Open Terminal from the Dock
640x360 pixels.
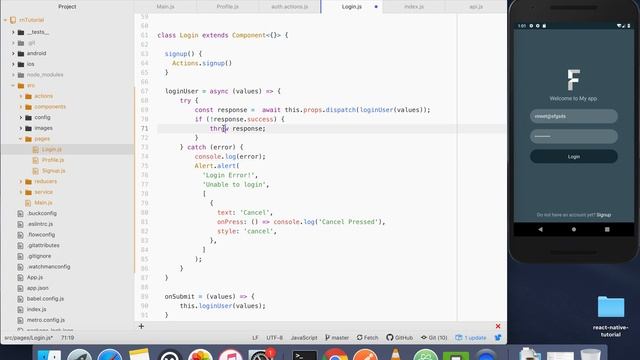click(305, 354)
